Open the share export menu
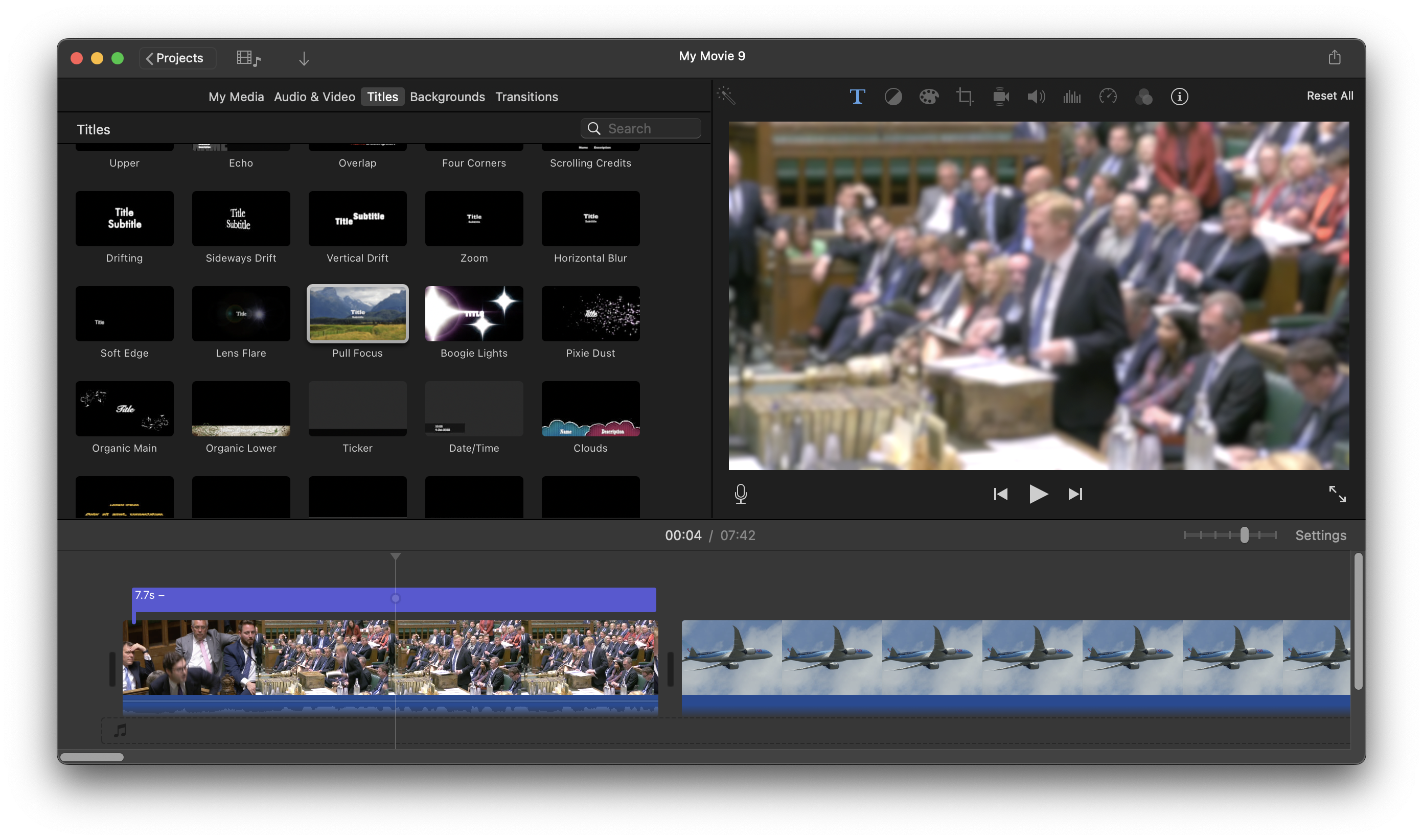The height and width of the screenshot is (840, 1423). [x=1334, y=57]
